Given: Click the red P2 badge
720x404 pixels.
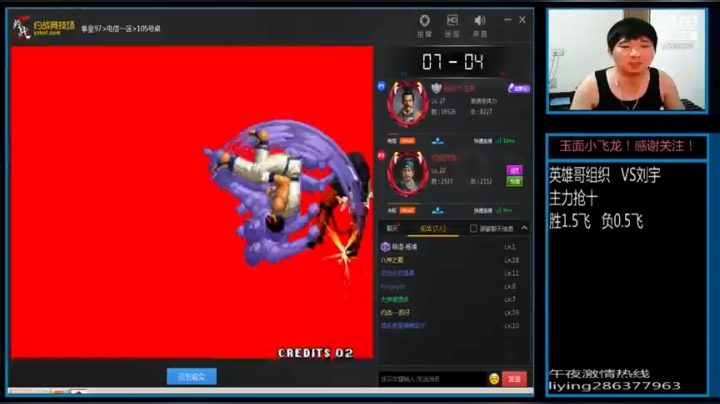Looking at the screenshot, I should (x=381, y=156).
